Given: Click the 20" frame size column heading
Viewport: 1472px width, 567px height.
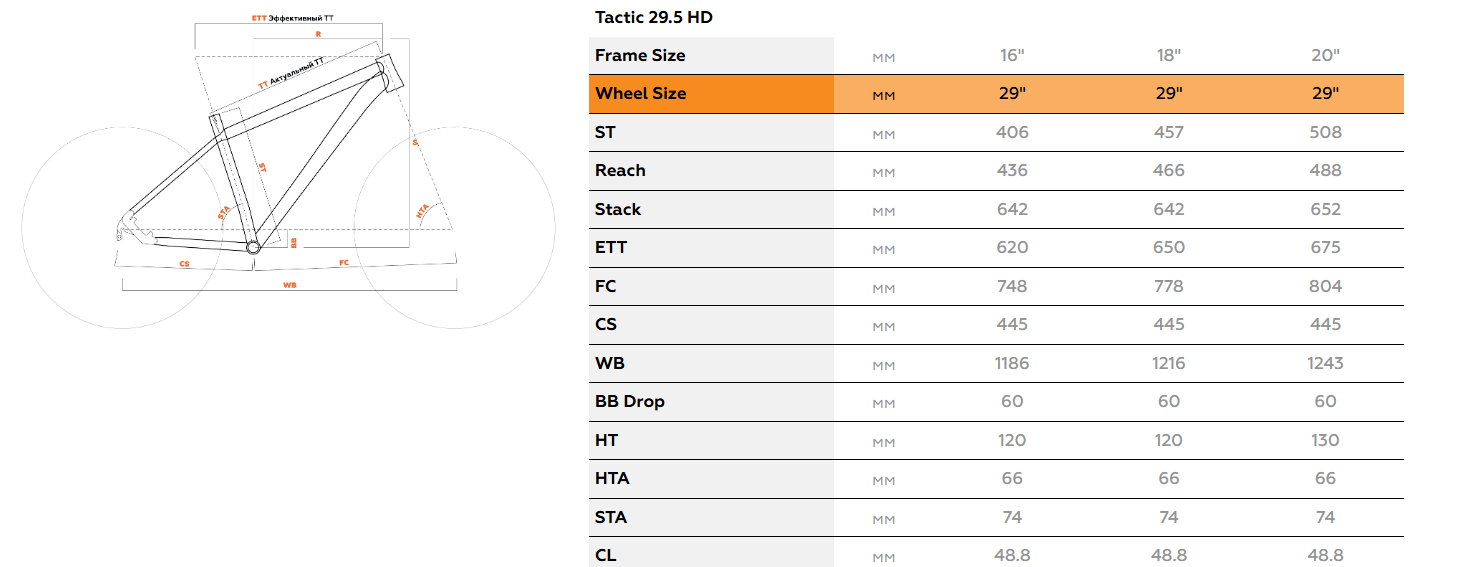Looking at the screenshot, I should (x=1325, y=55).
